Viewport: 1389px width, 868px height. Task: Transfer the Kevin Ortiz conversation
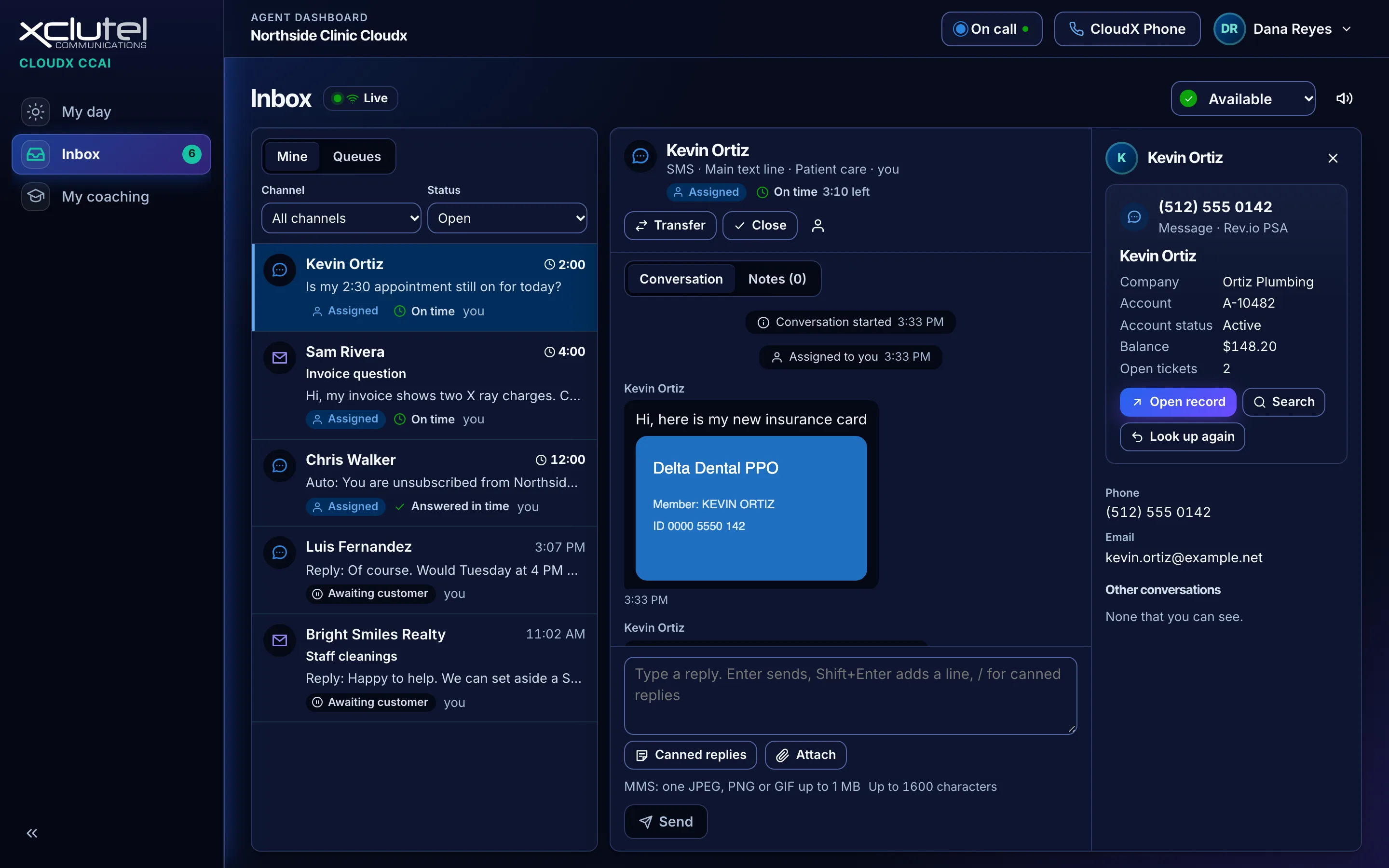click(670, 226)
